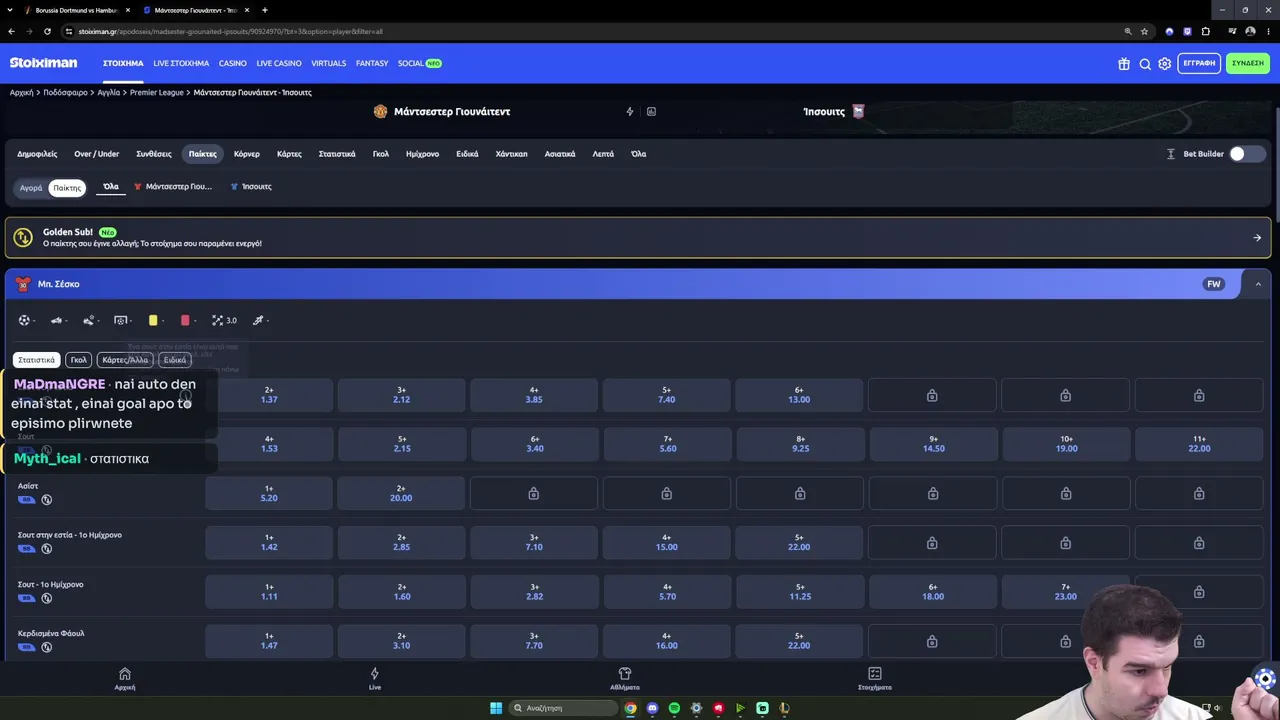Click the stats board icon in match header
The image size is (1280, 720).
(651, 112)
